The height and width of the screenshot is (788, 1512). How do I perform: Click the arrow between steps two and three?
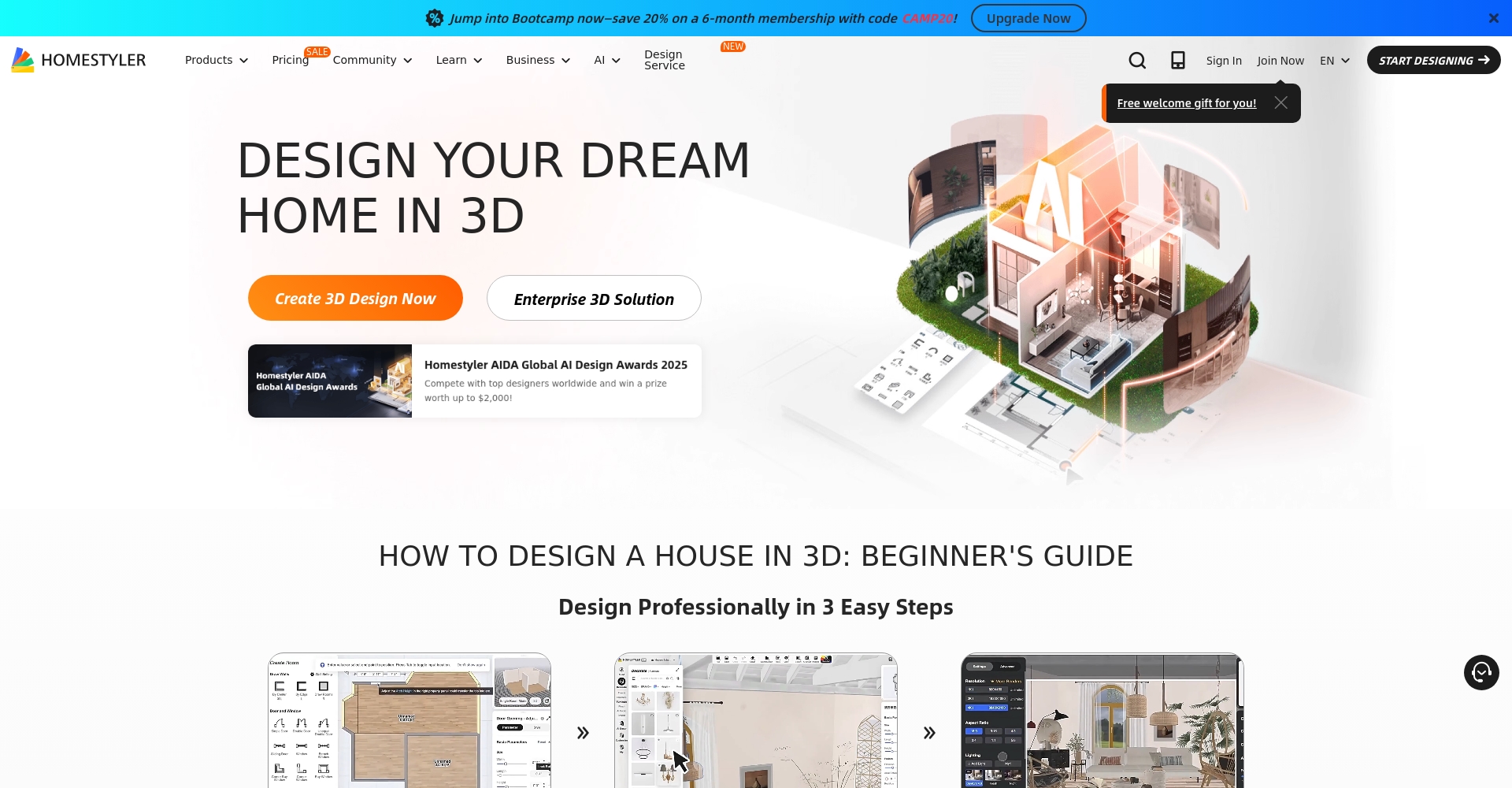coord(929,734)
